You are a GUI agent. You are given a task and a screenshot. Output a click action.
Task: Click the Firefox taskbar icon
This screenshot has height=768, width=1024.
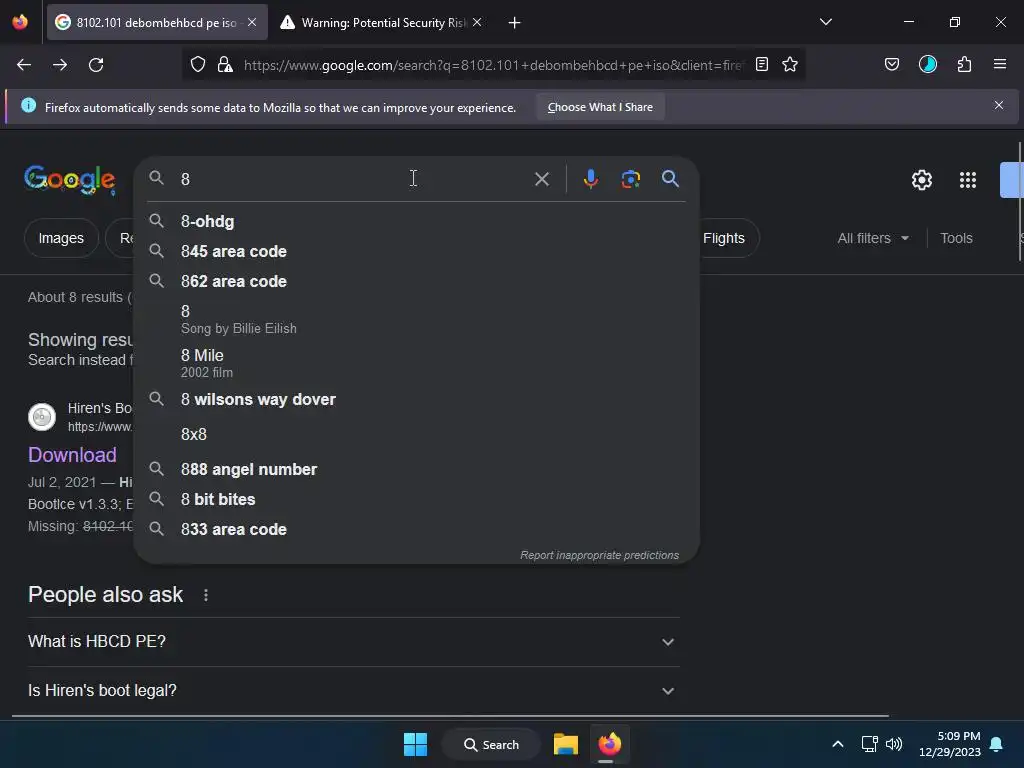609,744
